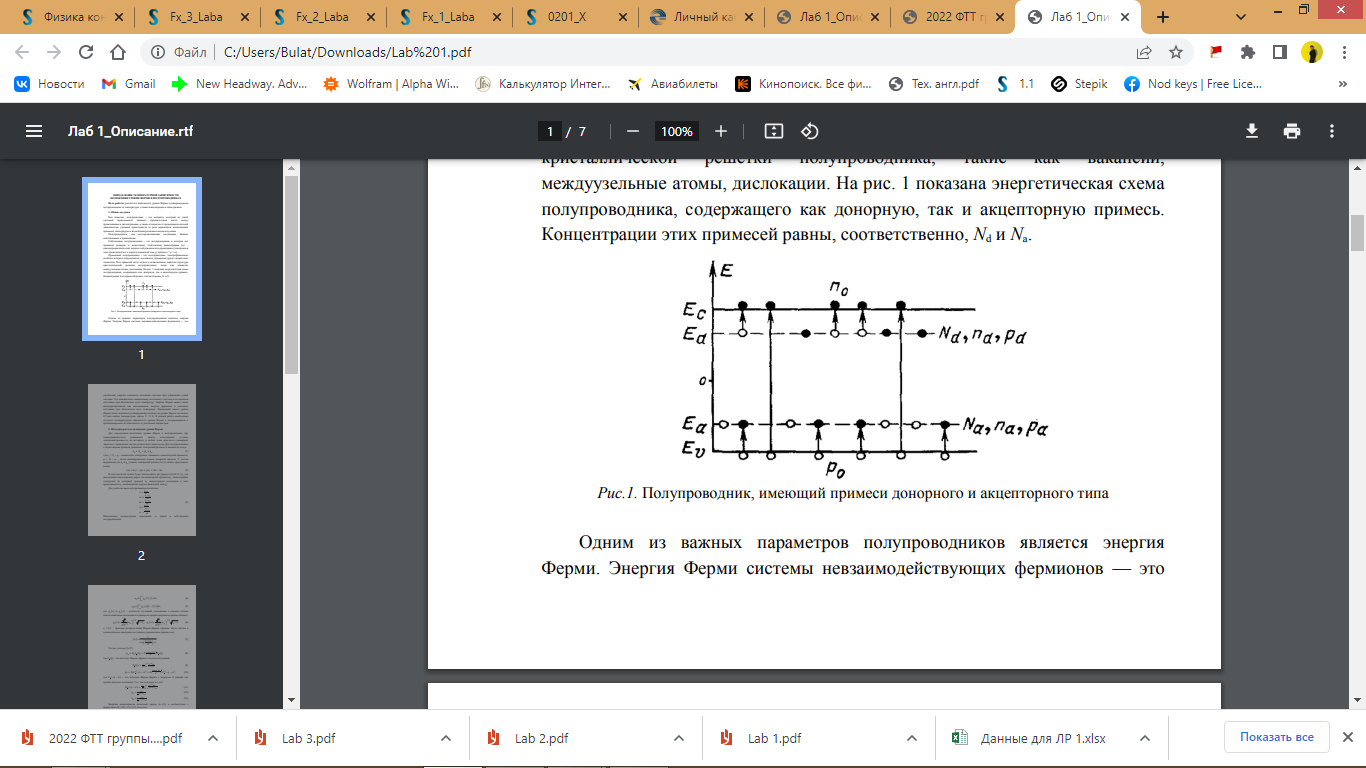Click the fit to page icon
Image resolution: width=1366 pixels, height=768 pixels.
(x=773, y=131)
